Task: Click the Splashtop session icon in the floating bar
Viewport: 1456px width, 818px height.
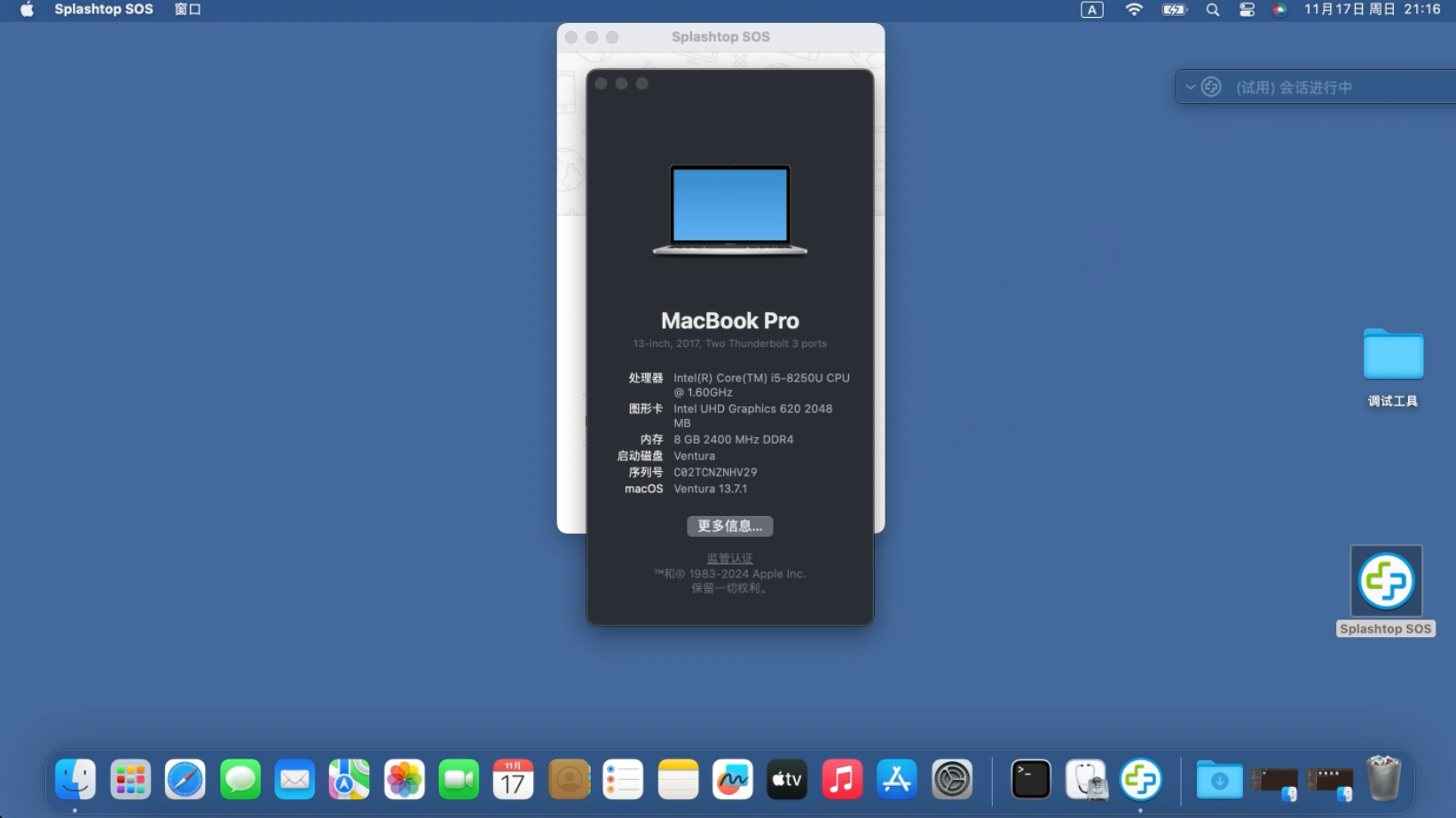Action: coord(1211,87)
